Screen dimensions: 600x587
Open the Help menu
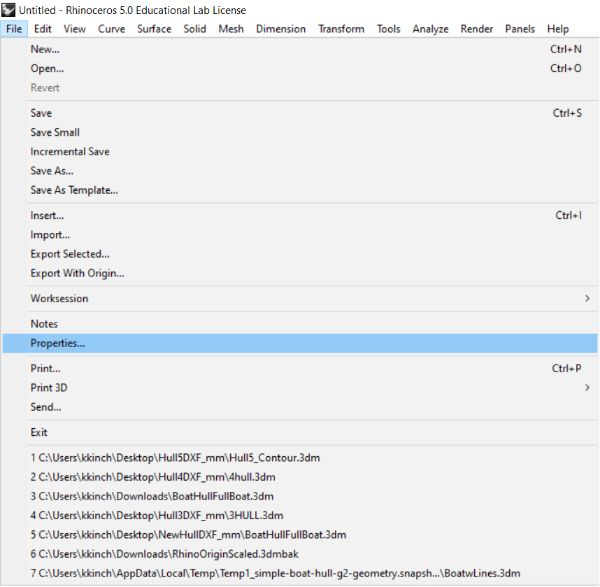pyautogui.click(x=558, y=29)
